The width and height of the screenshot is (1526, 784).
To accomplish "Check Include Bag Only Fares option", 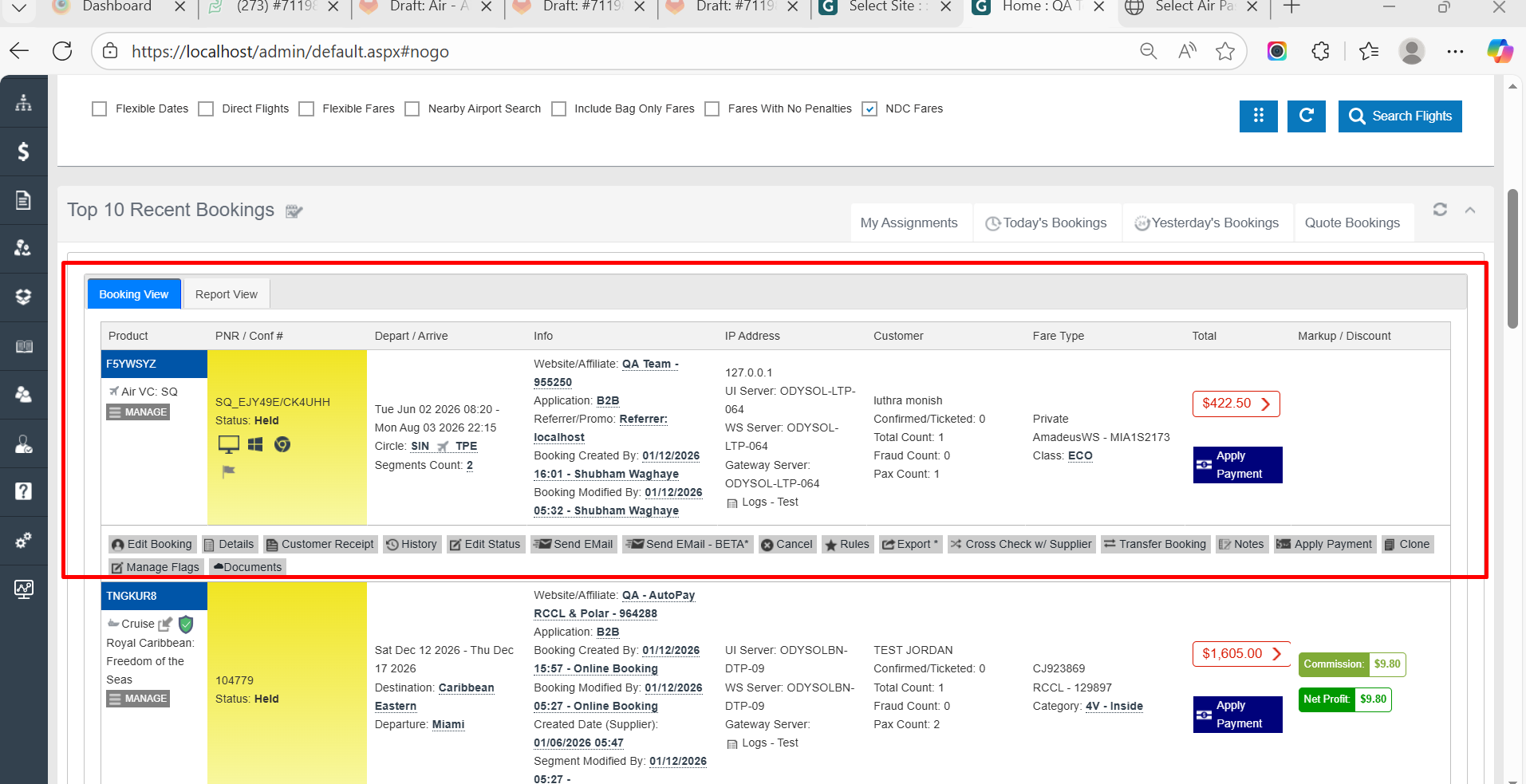I will click(559, 109).
